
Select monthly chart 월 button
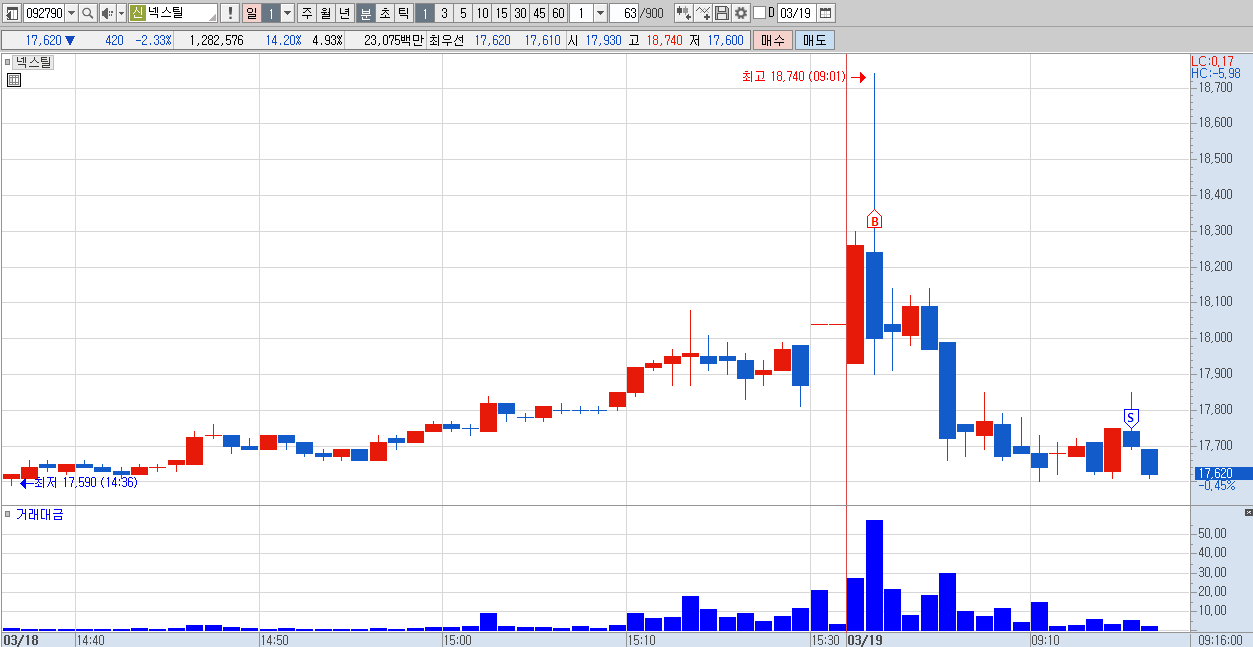(326, 13)
